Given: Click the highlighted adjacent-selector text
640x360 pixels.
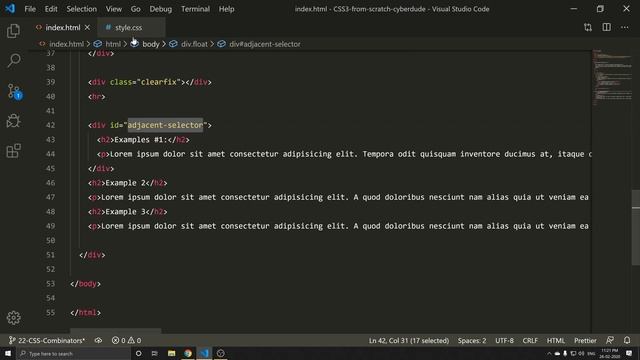Looking at the screenshot, I should 165,125.
